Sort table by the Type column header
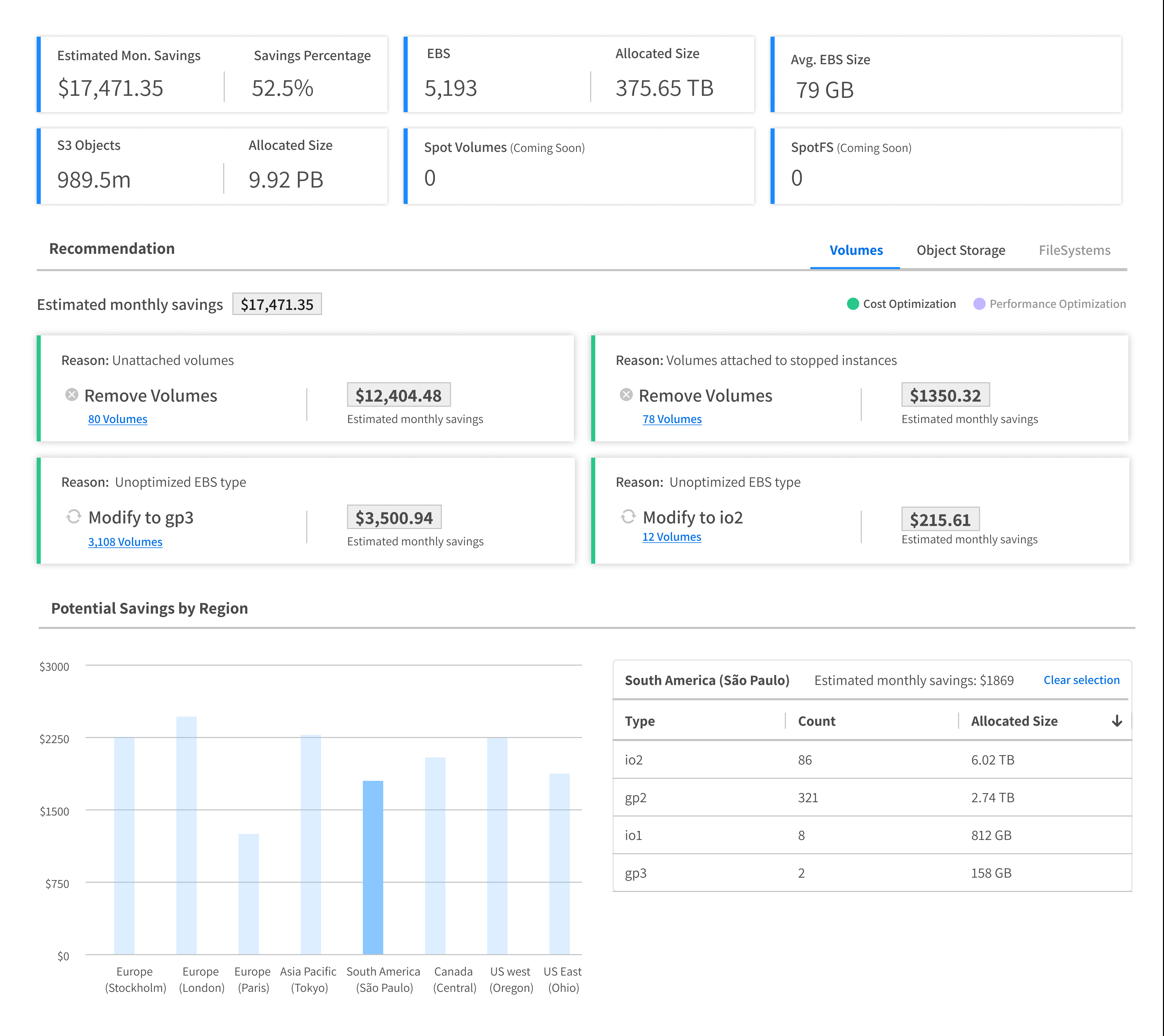 pos(639,721)
